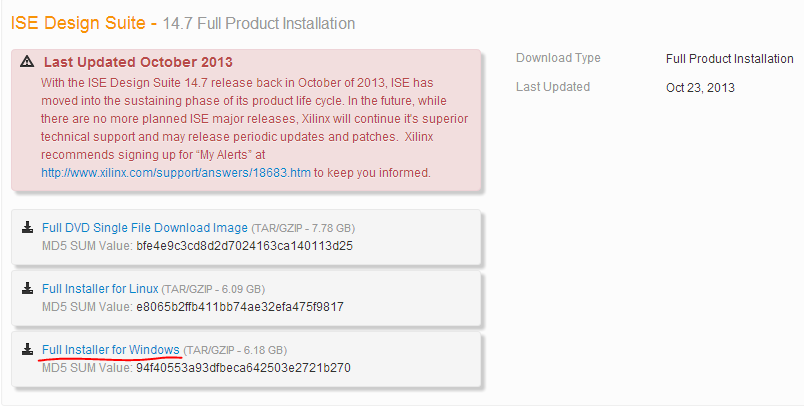
Task: Click the MD5 value of the DVD image
Action: [x=244, y=245]
